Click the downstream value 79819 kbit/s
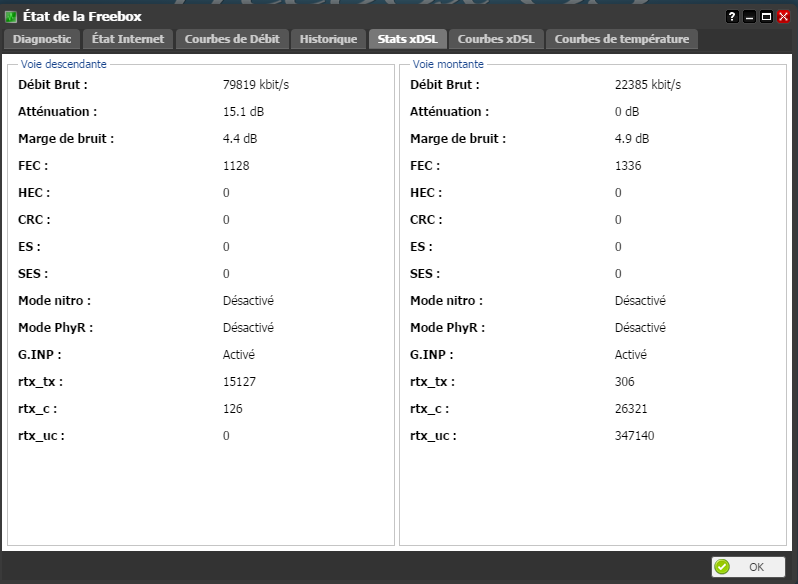This screenshot has height=584, width=798. [255, 84]
